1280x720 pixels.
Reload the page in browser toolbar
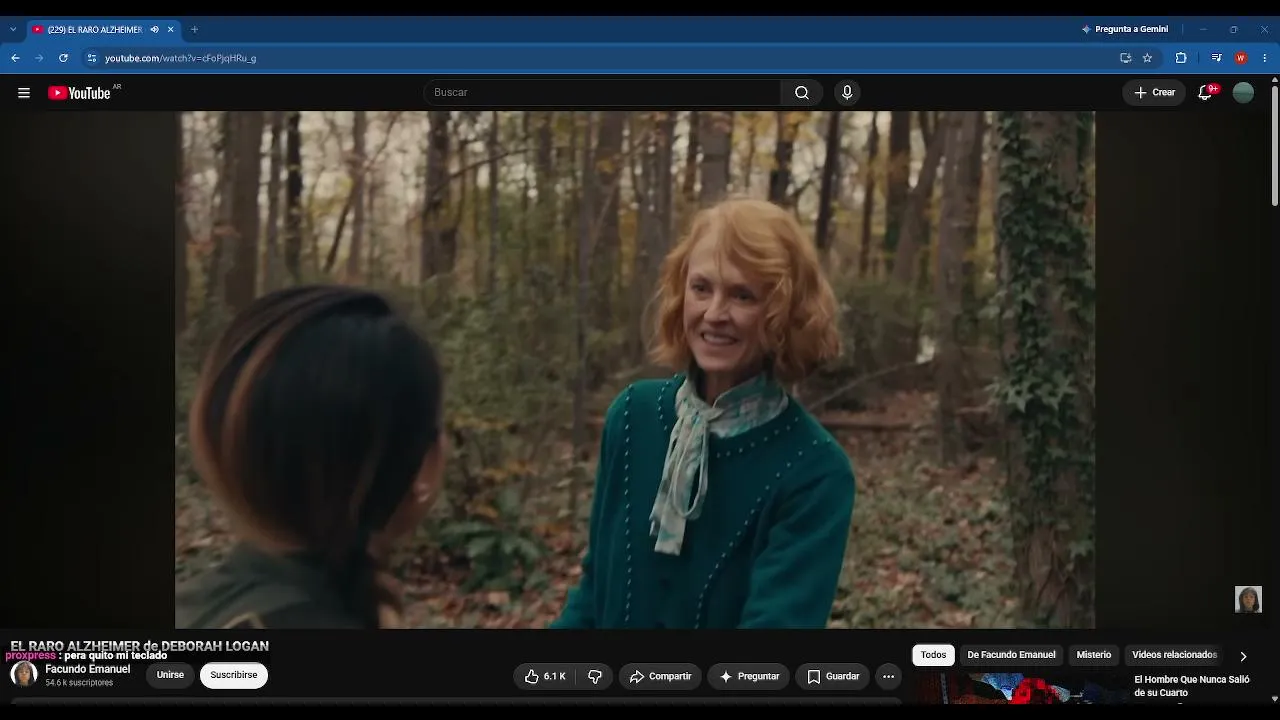point(63,58)
